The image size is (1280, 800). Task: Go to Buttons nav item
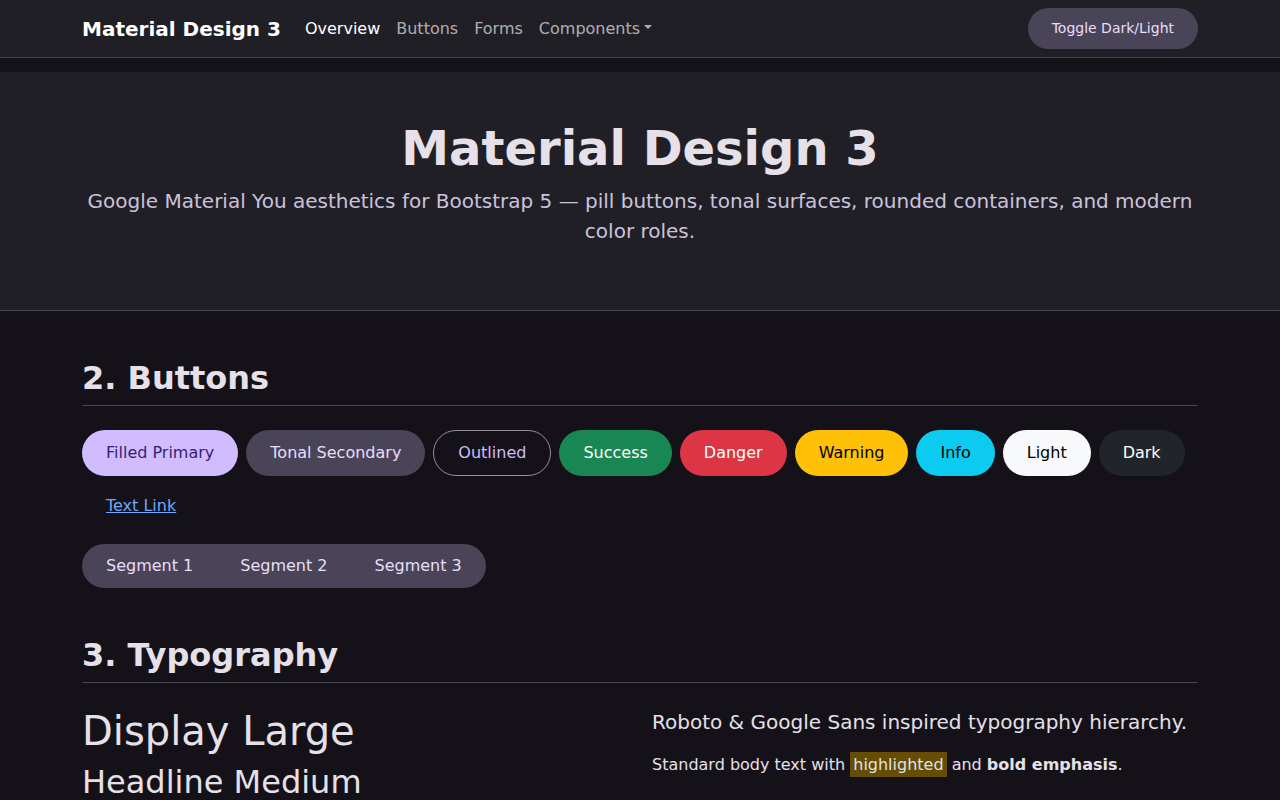point(427,28)
